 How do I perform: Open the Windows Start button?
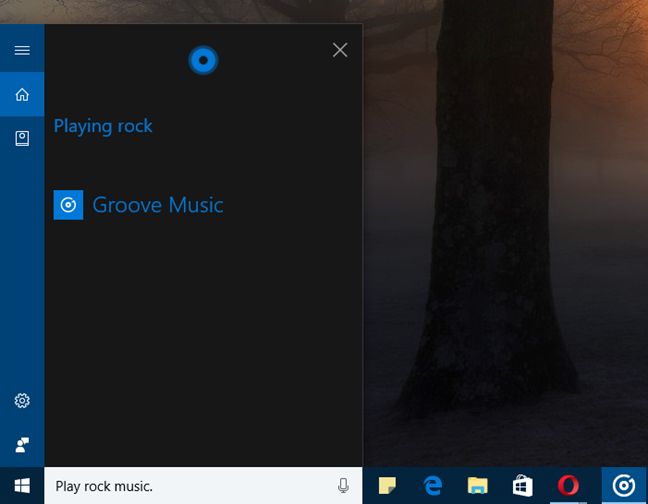pos(22,485)
